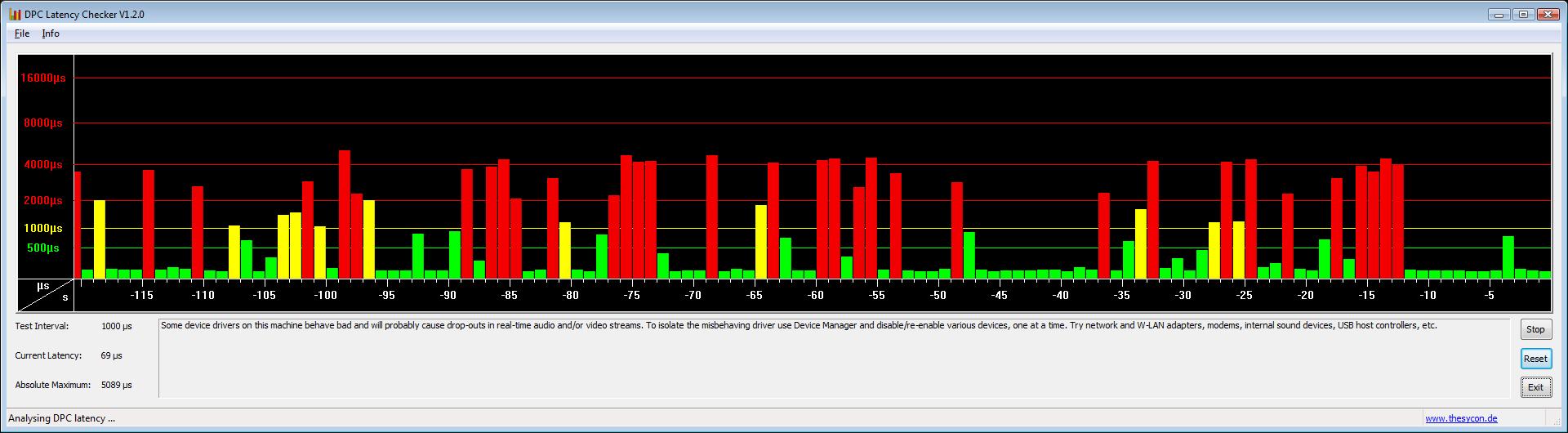Viewport: 1568px width, 433px height.
Task: Click the Test Interval value 1000 µs
Action: pyautogui.click(x=117, y=326)
